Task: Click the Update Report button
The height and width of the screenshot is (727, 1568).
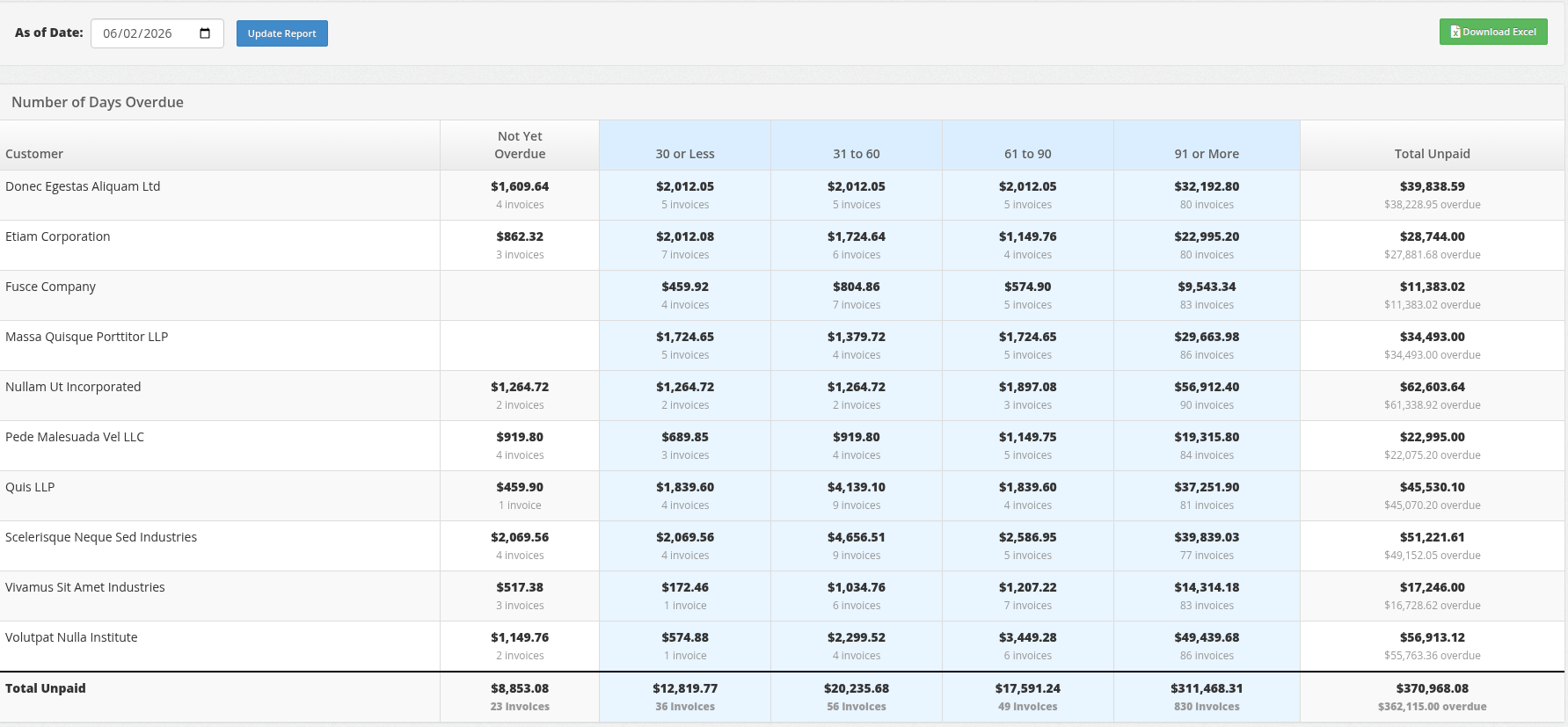Action: pos(281,33)
